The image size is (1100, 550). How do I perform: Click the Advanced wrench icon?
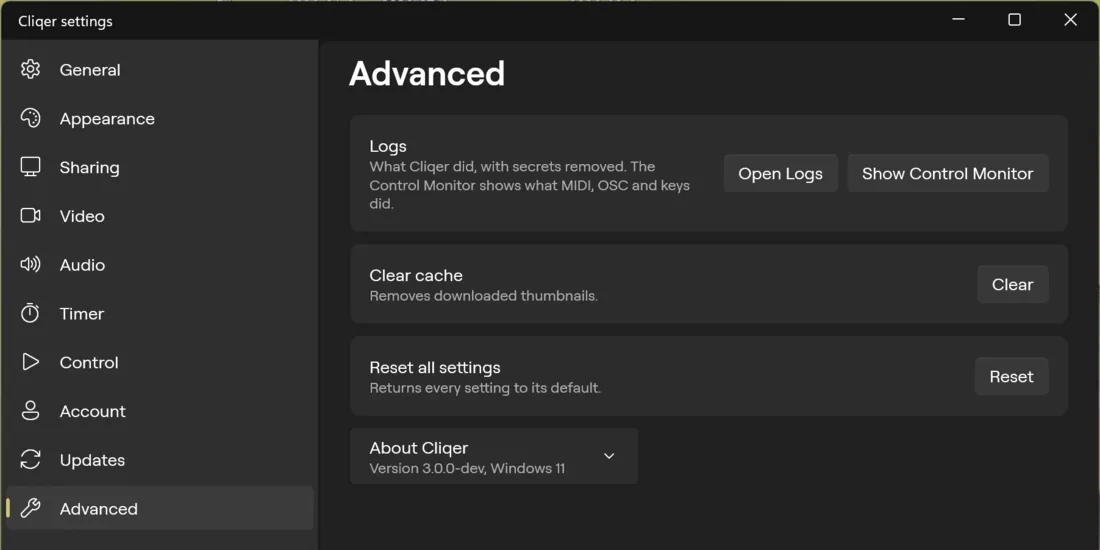pyautogui.click(x=30, y=508)
